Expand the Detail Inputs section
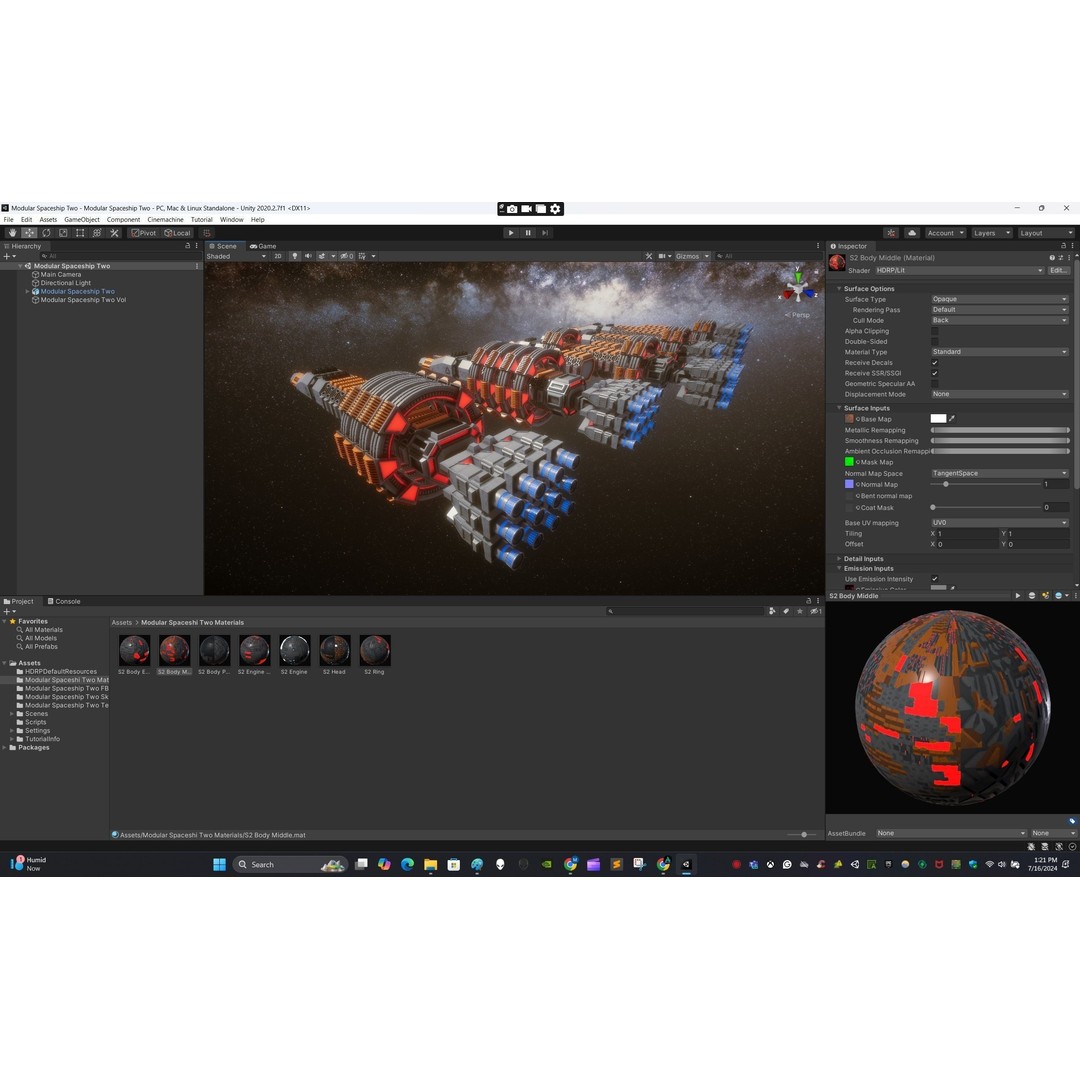This screenshot has width=1080, height=1080. pyautogui.click(x=839, y=559)
